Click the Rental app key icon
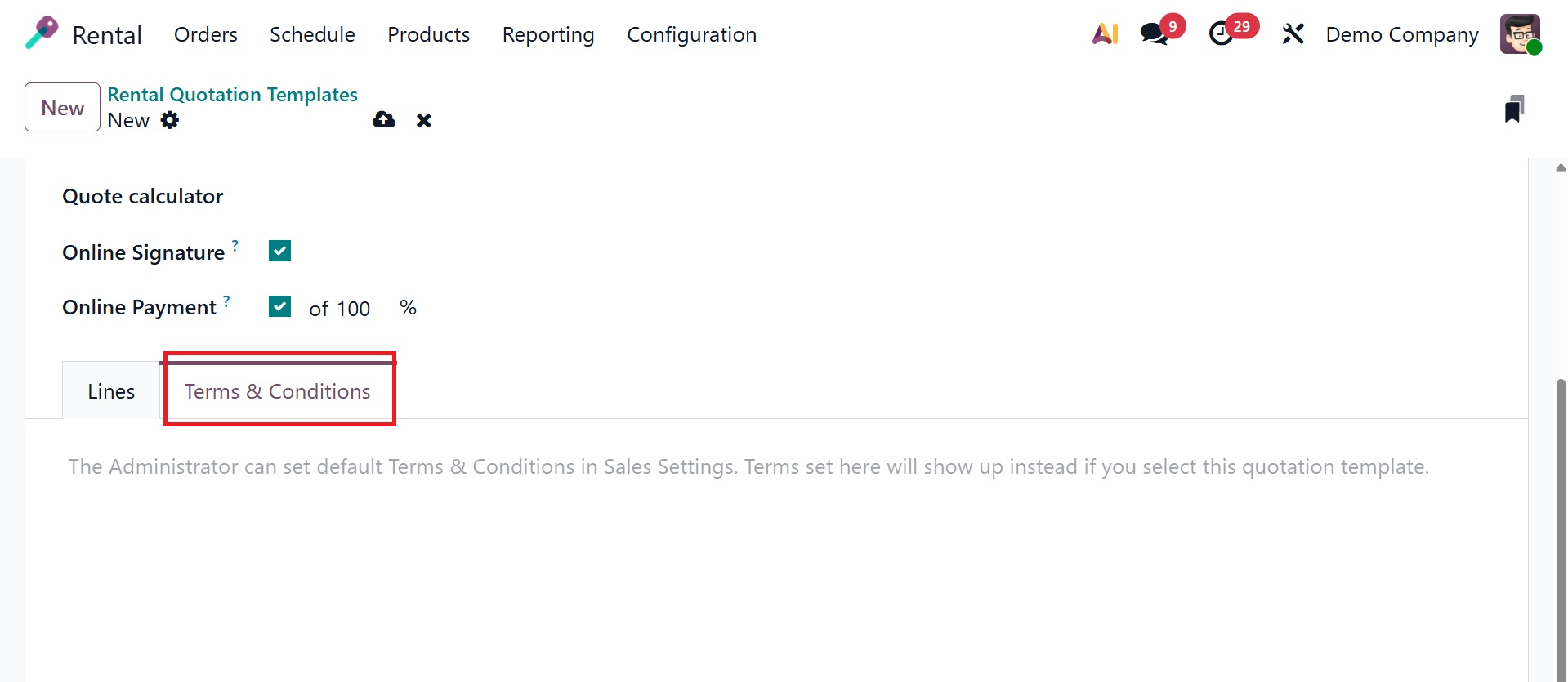The height and width of the screenshot is (682, 1568). coord(42,33)
